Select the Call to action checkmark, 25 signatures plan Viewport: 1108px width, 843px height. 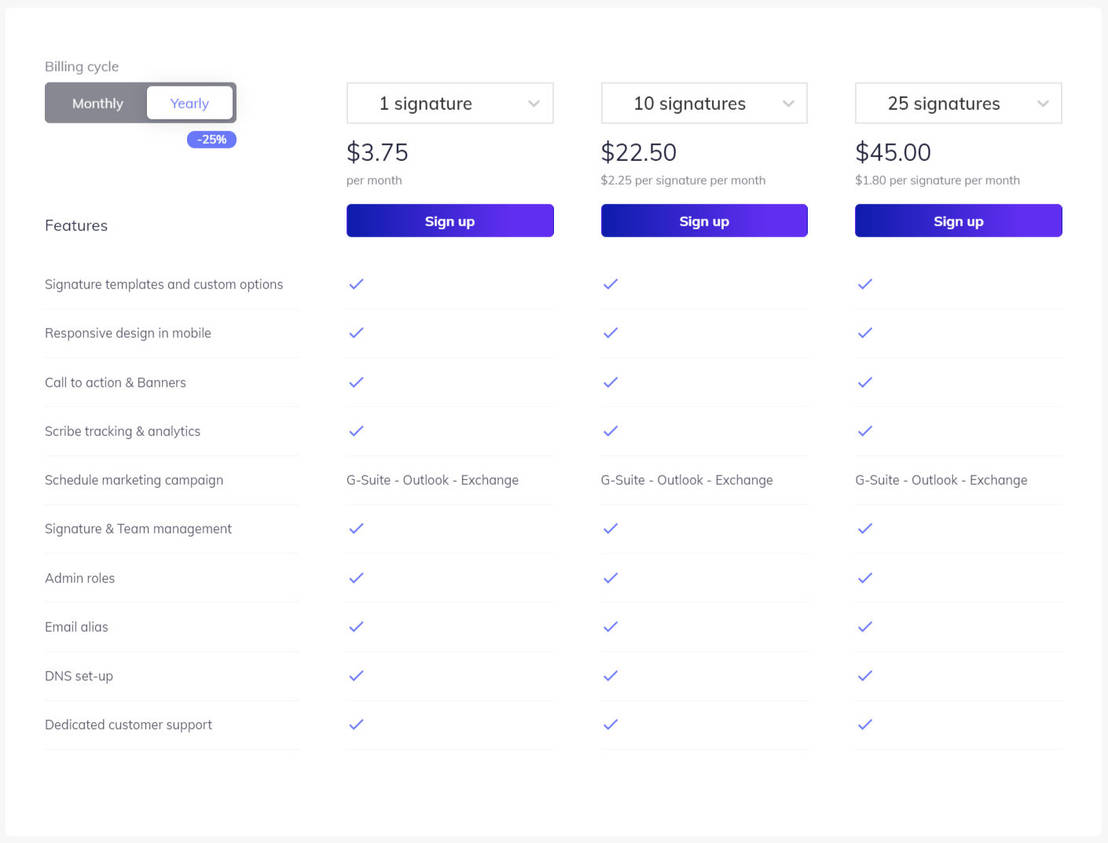[x=865, y=382]
